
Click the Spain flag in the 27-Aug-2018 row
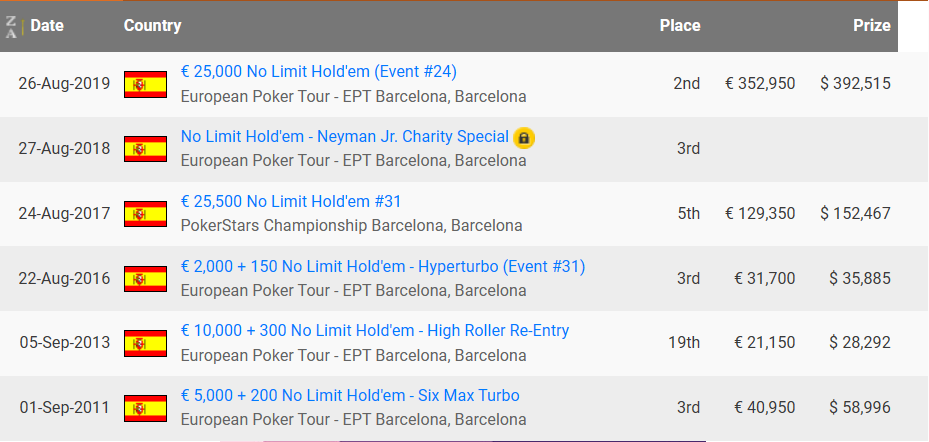[x=145, y=149]
